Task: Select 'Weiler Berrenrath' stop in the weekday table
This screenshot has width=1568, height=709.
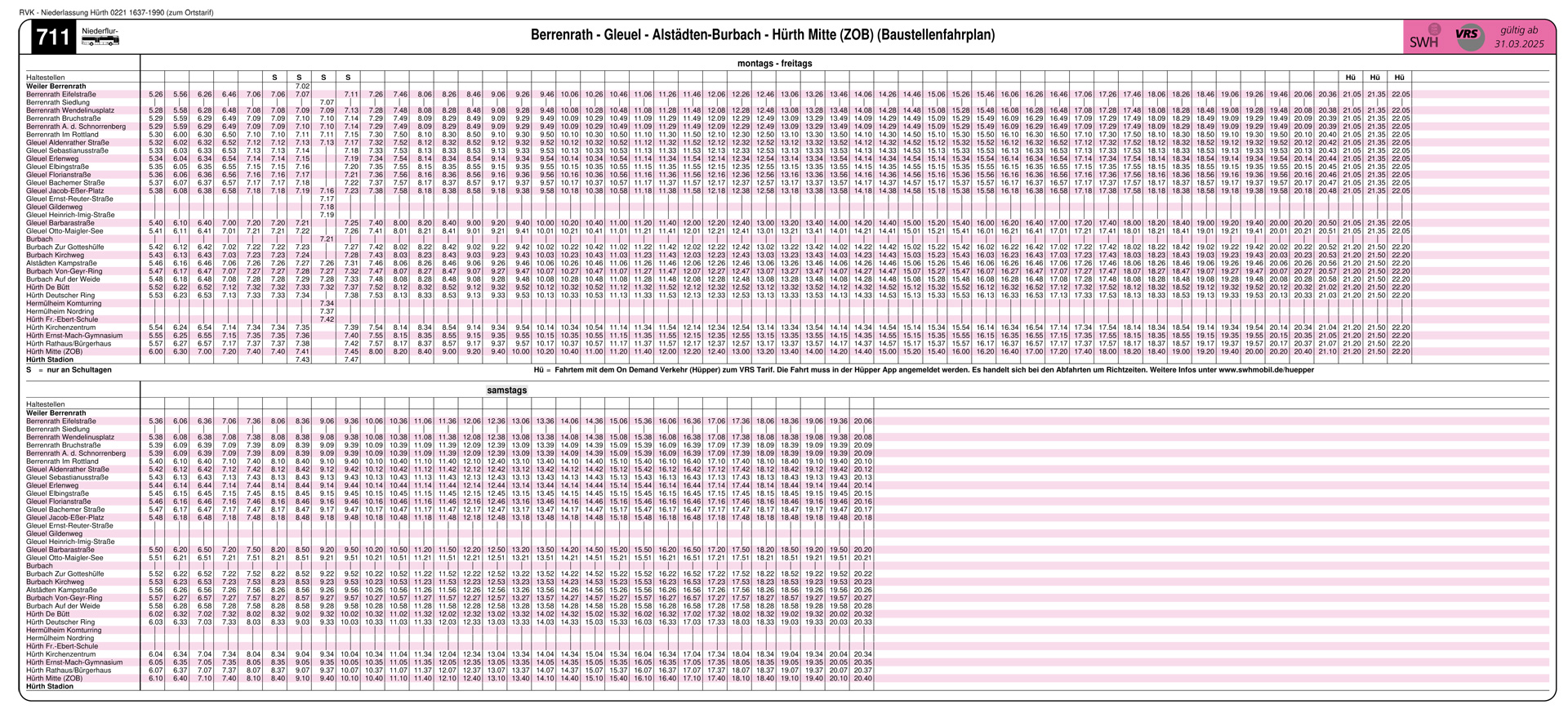Action: [x=56, y=86]
